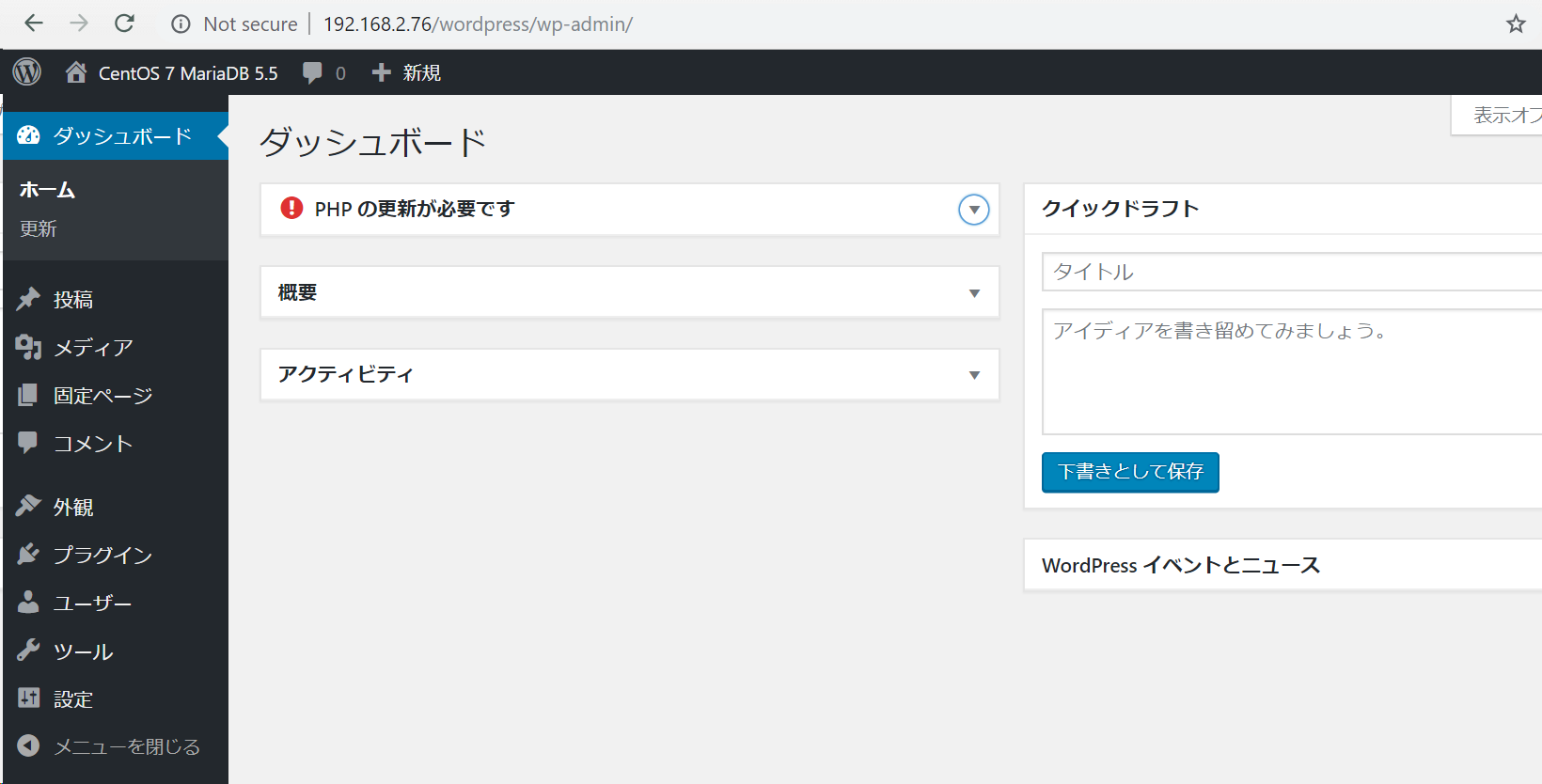The height and width of the screenshot is (784, 1542).
Task: Click the browser address bar URL
Action: (478, 24)
